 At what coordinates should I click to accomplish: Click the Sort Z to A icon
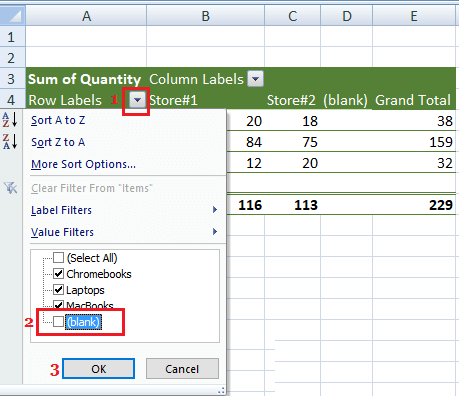(x=10, y=142)
